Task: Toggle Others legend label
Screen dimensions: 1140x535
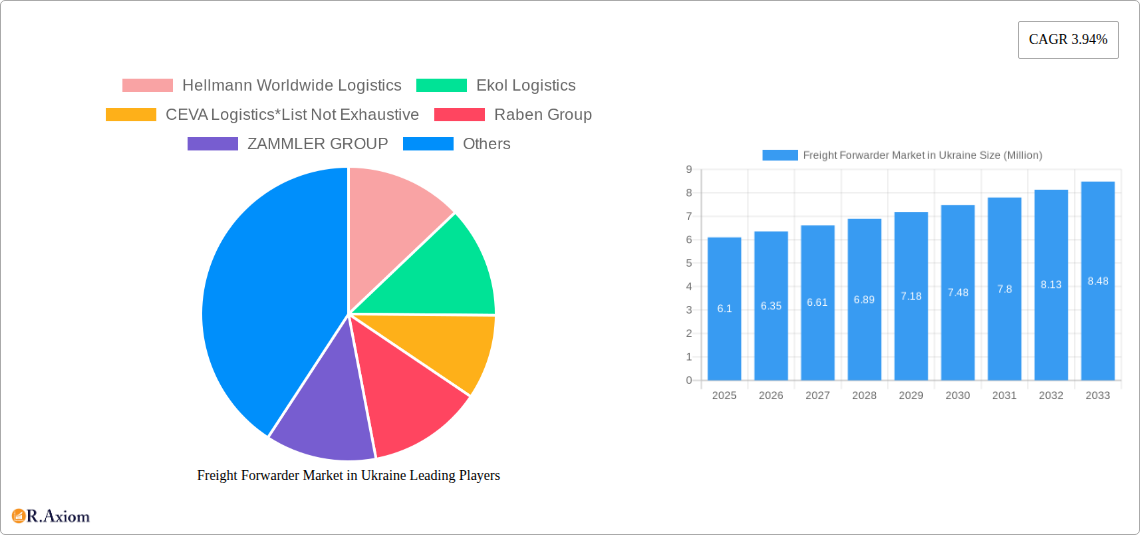Action: (x=486, y=144)
